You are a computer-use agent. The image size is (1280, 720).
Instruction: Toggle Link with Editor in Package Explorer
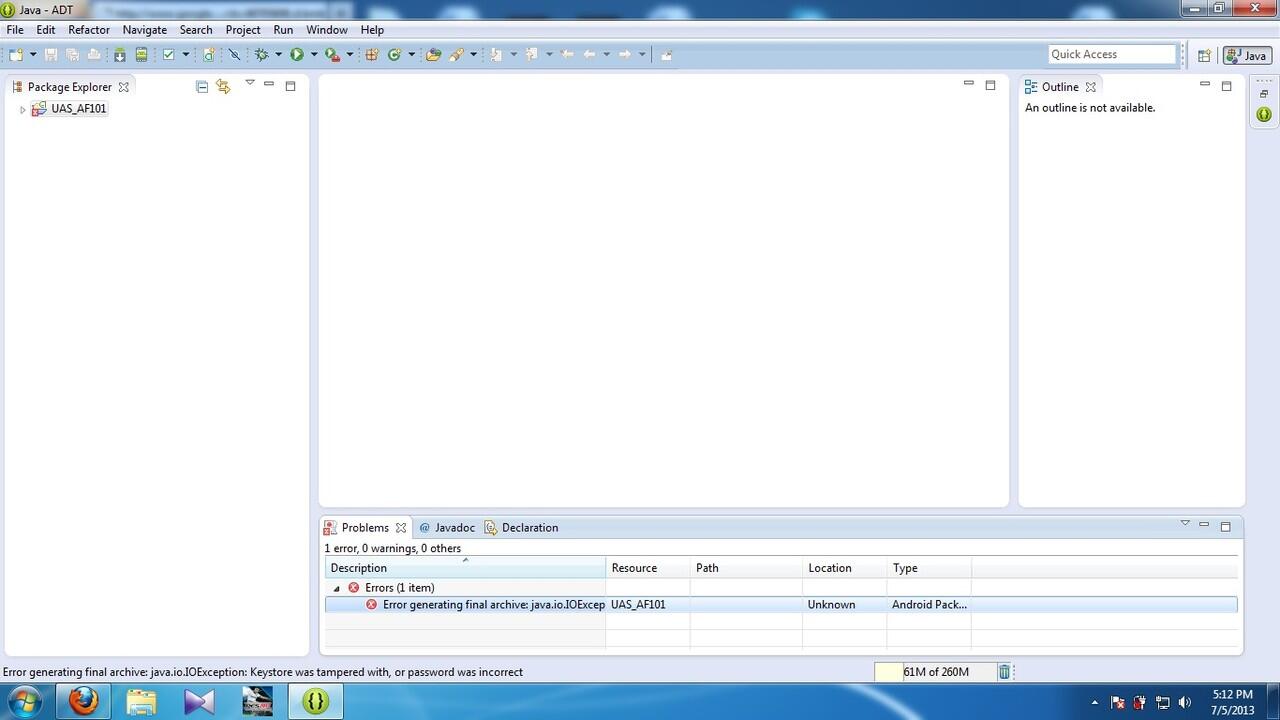pos(223,87)
